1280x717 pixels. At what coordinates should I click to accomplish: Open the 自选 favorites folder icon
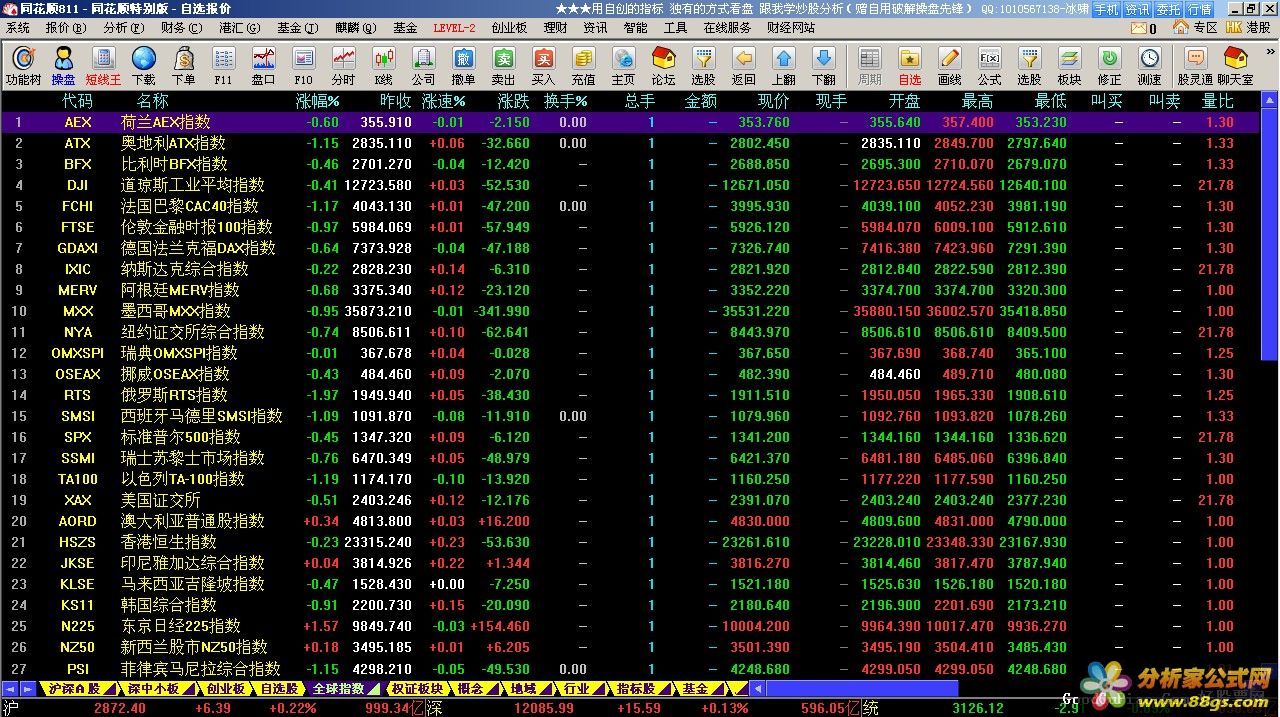click(x=909, y=65)
